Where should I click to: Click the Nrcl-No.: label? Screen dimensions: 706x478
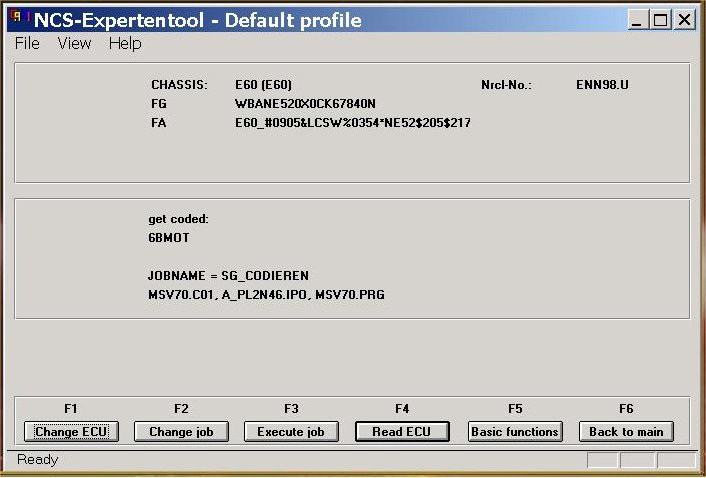pos(507,85)
